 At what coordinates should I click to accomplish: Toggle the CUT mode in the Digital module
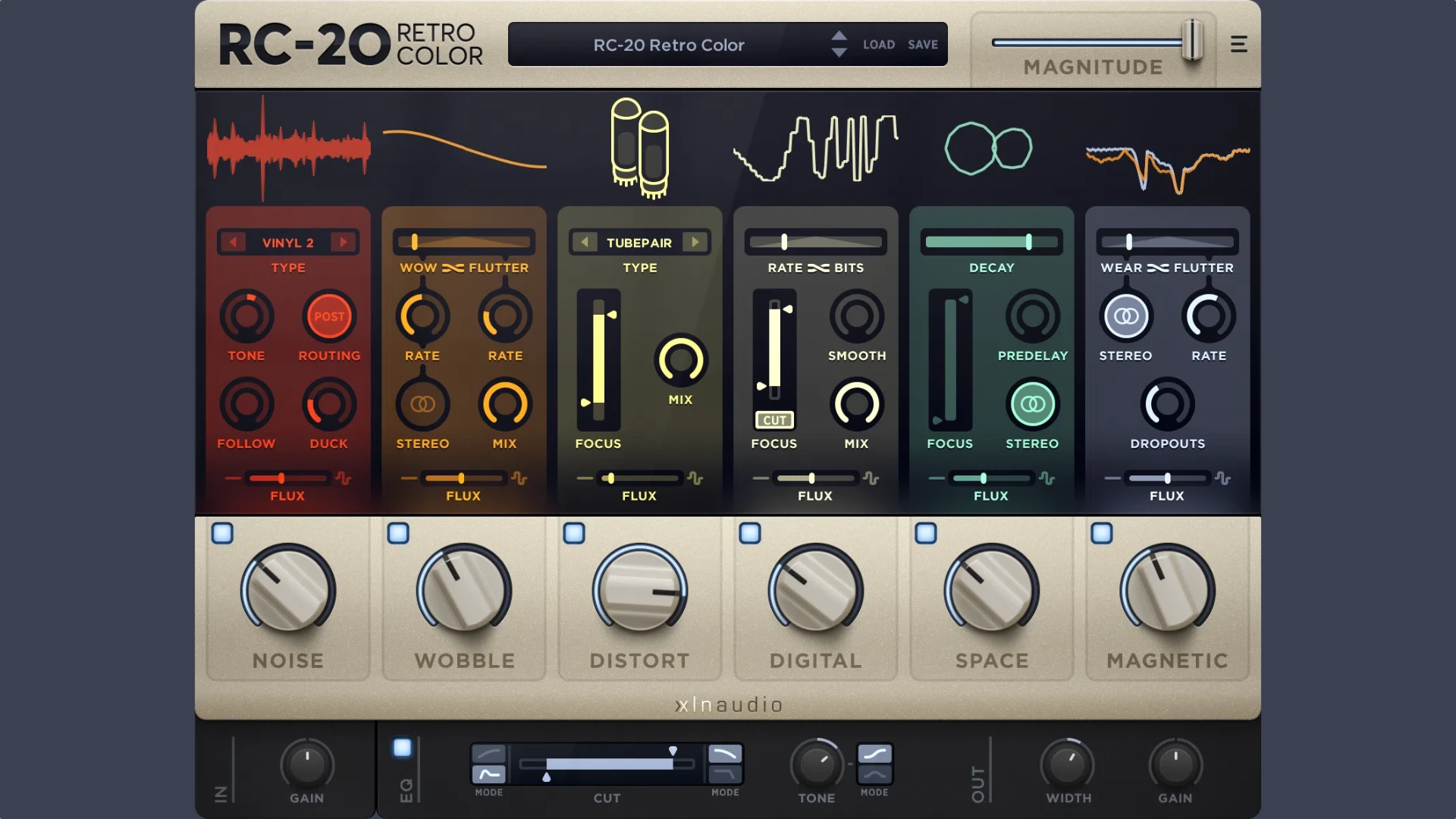point(774,419)
